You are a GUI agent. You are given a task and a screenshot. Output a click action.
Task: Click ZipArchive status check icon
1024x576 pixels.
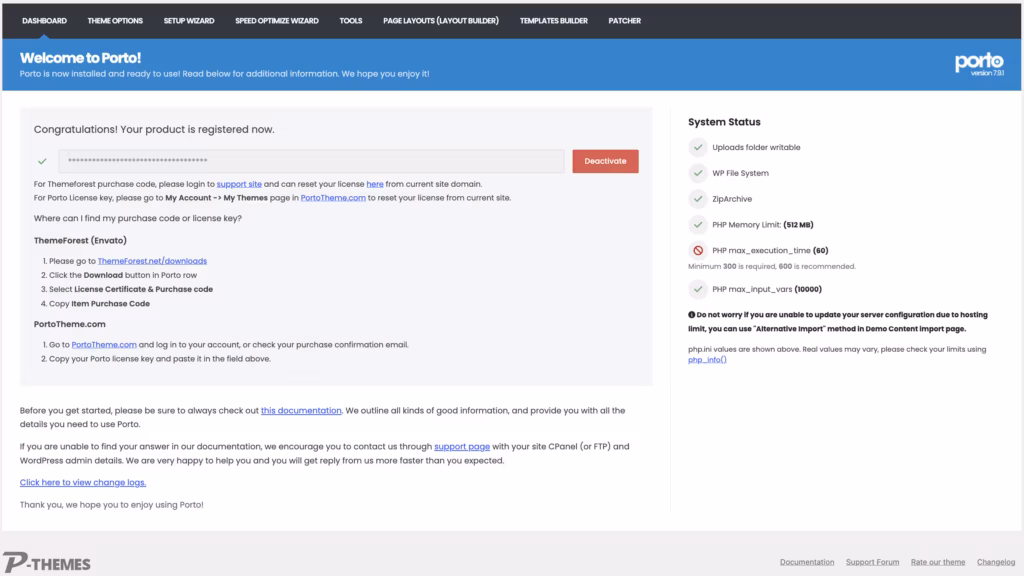(x=698, y=199)
